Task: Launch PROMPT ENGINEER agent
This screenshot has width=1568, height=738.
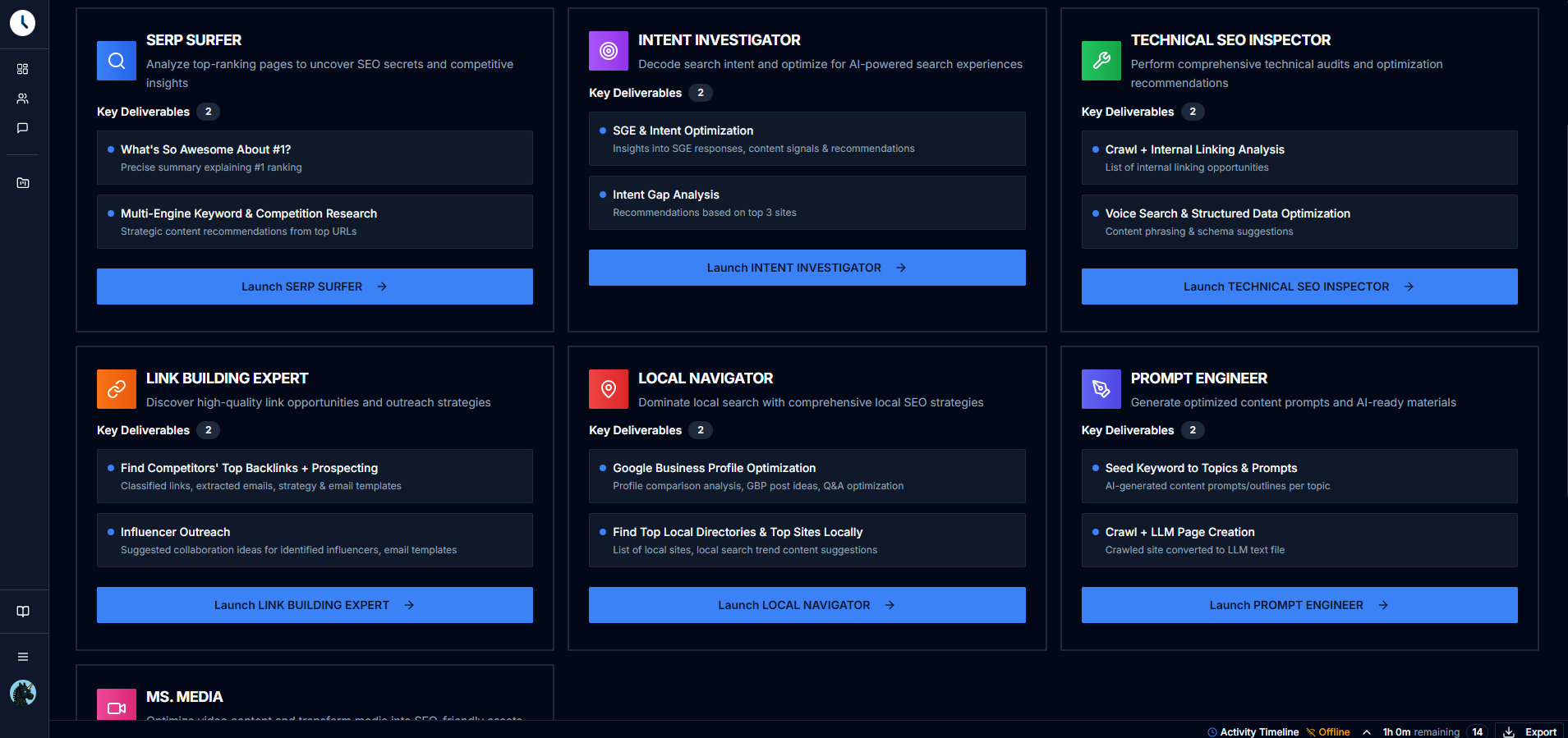Action: coord(1299,605)
